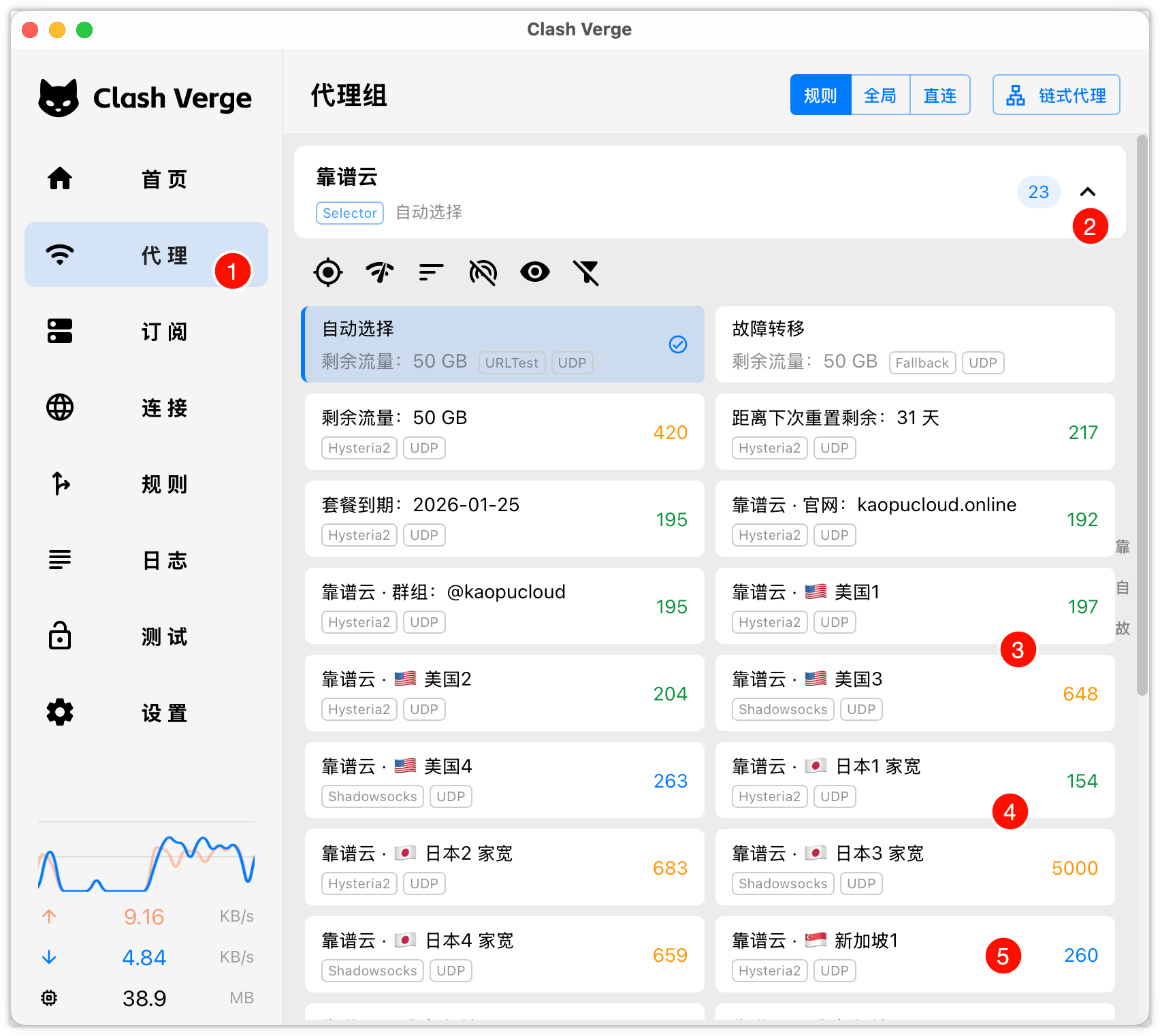Toggle the eye icon for proxy details
1160x1036 pixels.
click(x=534, y=273)
